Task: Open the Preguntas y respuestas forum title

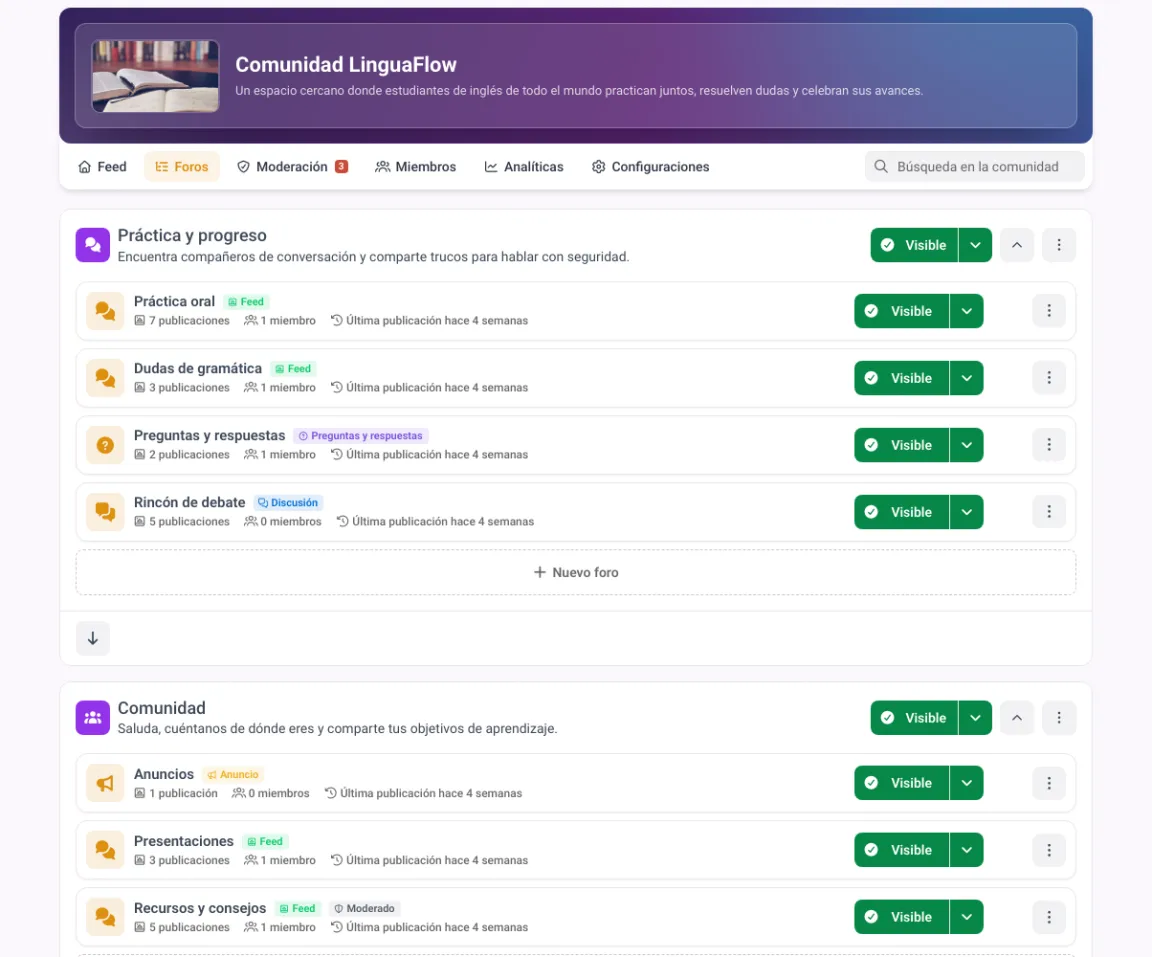Action: coord(209,436)
